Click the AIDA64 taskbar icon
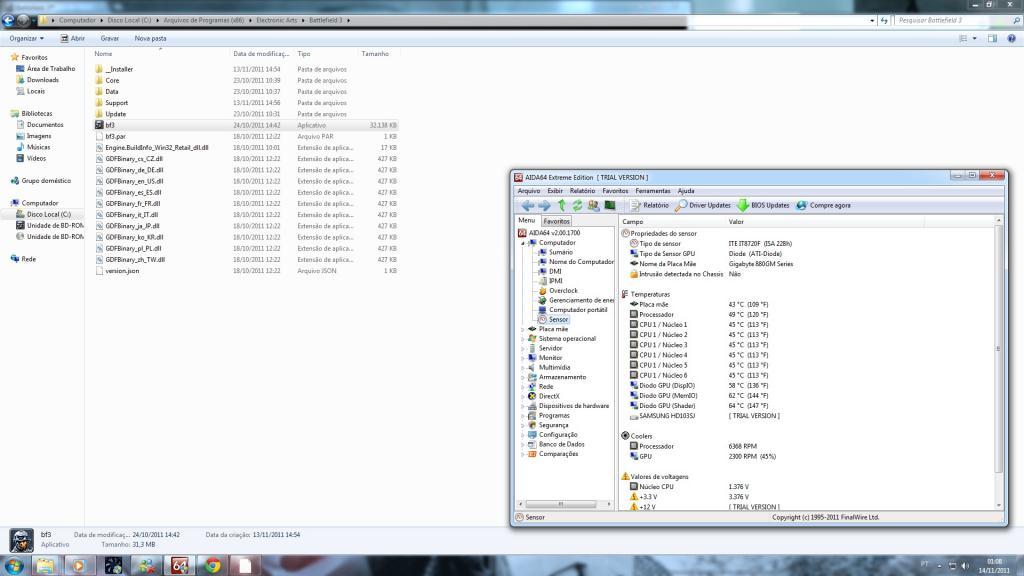This screenshot has width=1024, height=576. coord(180,566)
